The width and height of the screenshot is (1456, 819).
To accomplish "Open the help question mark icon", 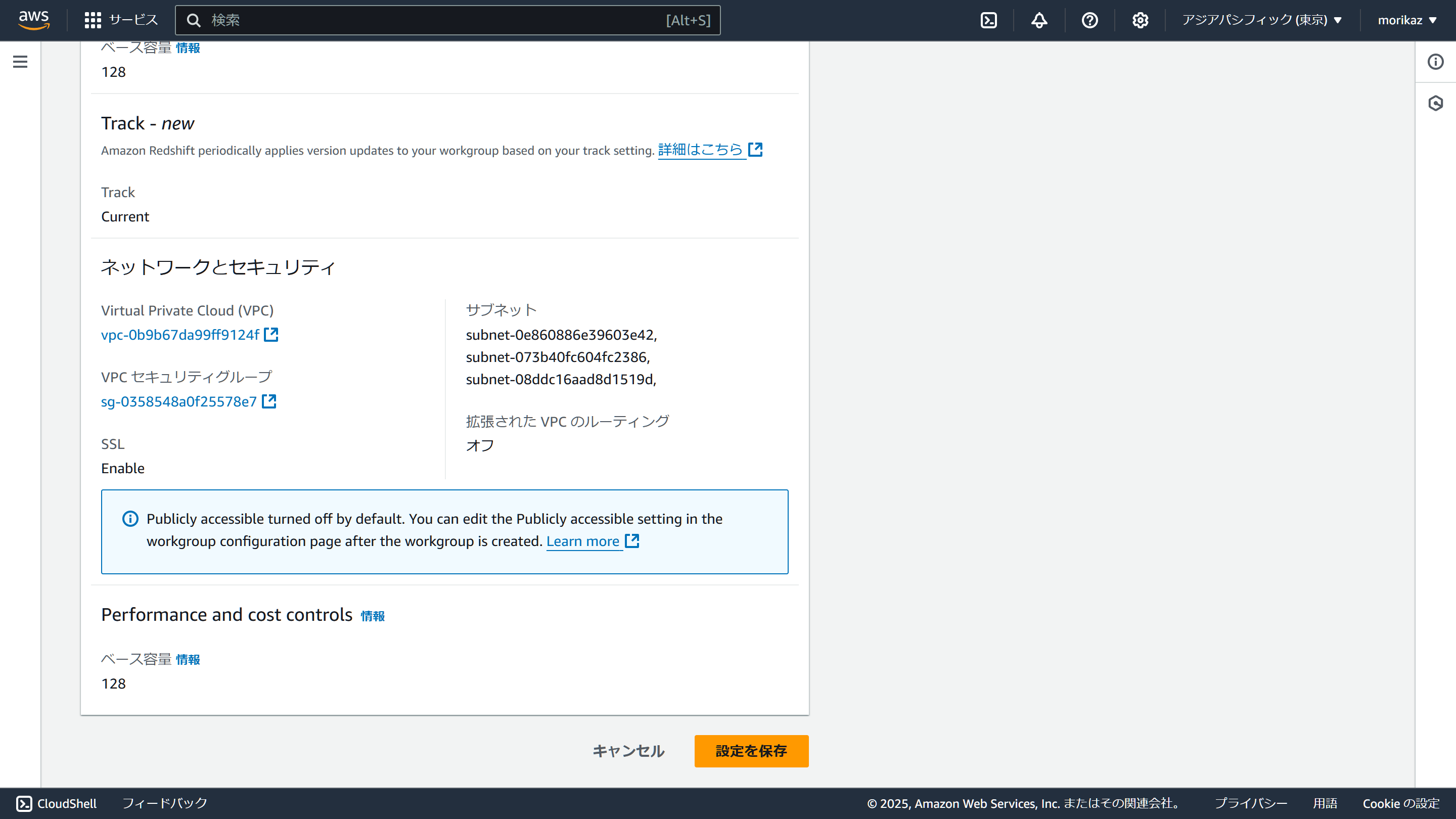I will pyautogui.click(x=1089, y=20).
